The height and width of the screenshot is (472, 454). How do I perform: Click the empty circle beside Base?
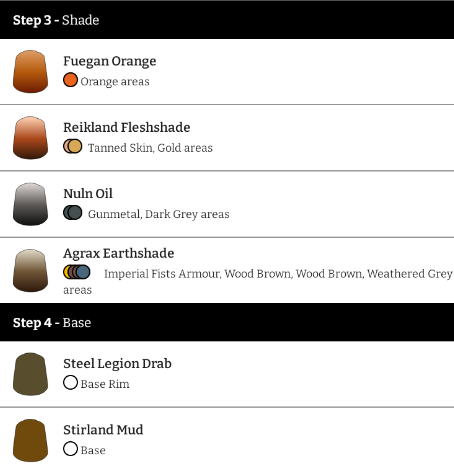tap(70, 449)
